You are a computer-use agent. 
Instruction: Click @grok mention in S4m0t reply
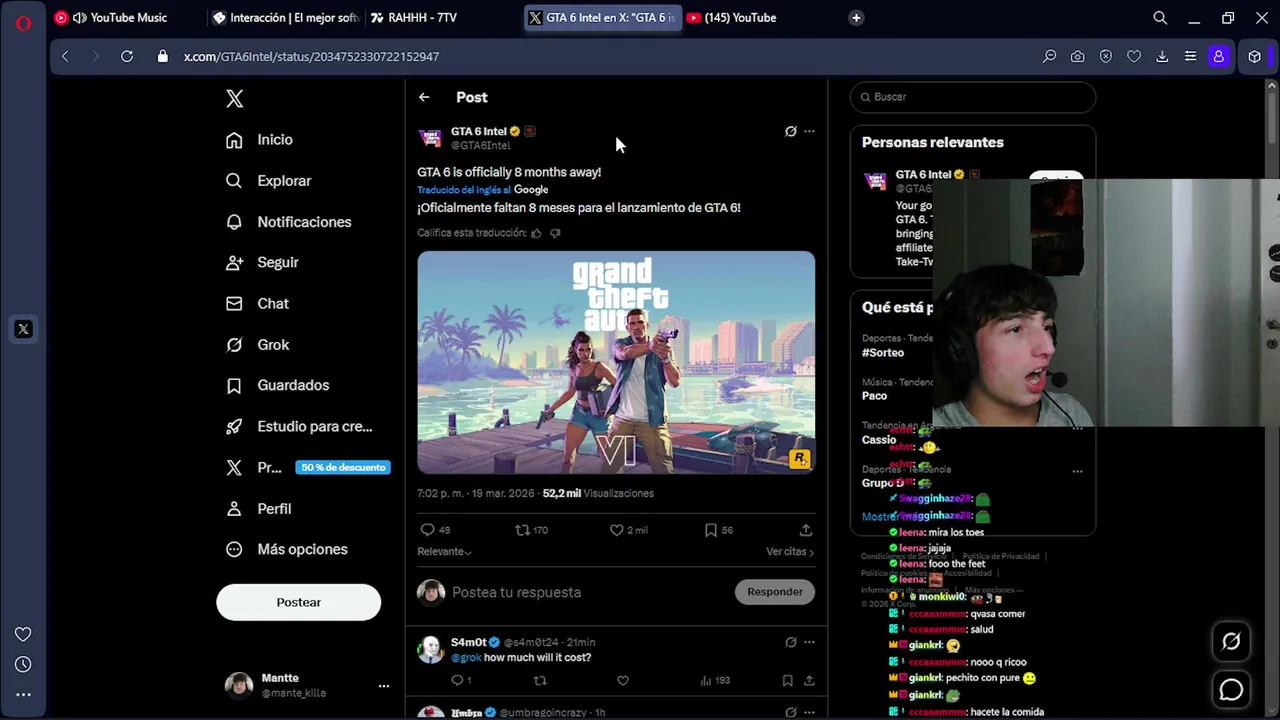click(x=466, y=658)
